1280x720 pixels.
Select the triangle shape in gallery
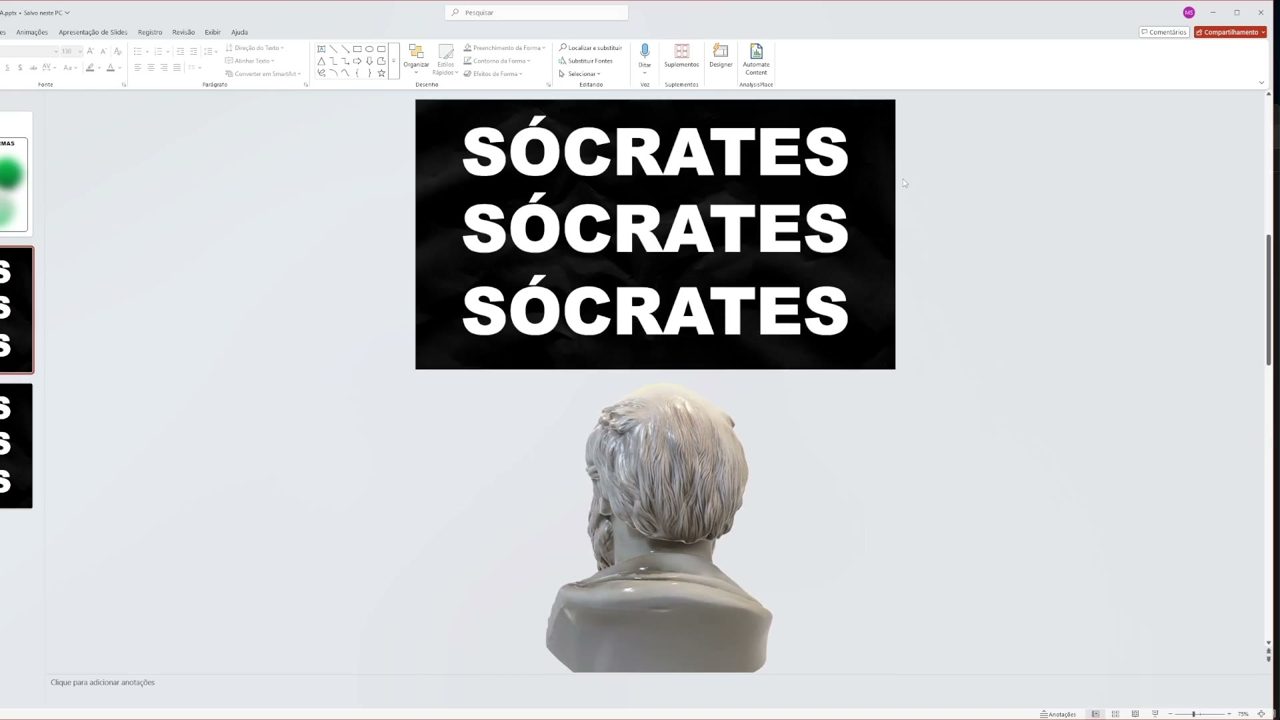point(321,61)
